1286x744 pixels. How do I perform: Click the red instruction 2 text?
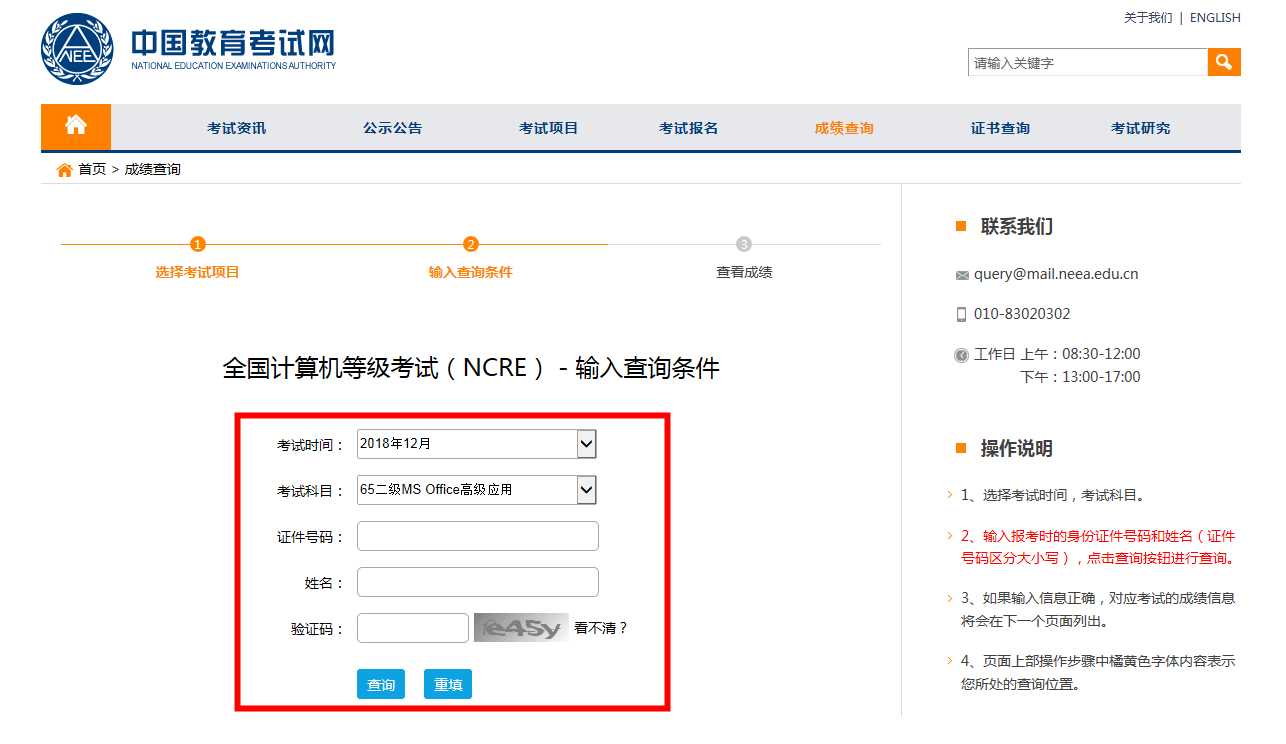(x=1098, y=547)
